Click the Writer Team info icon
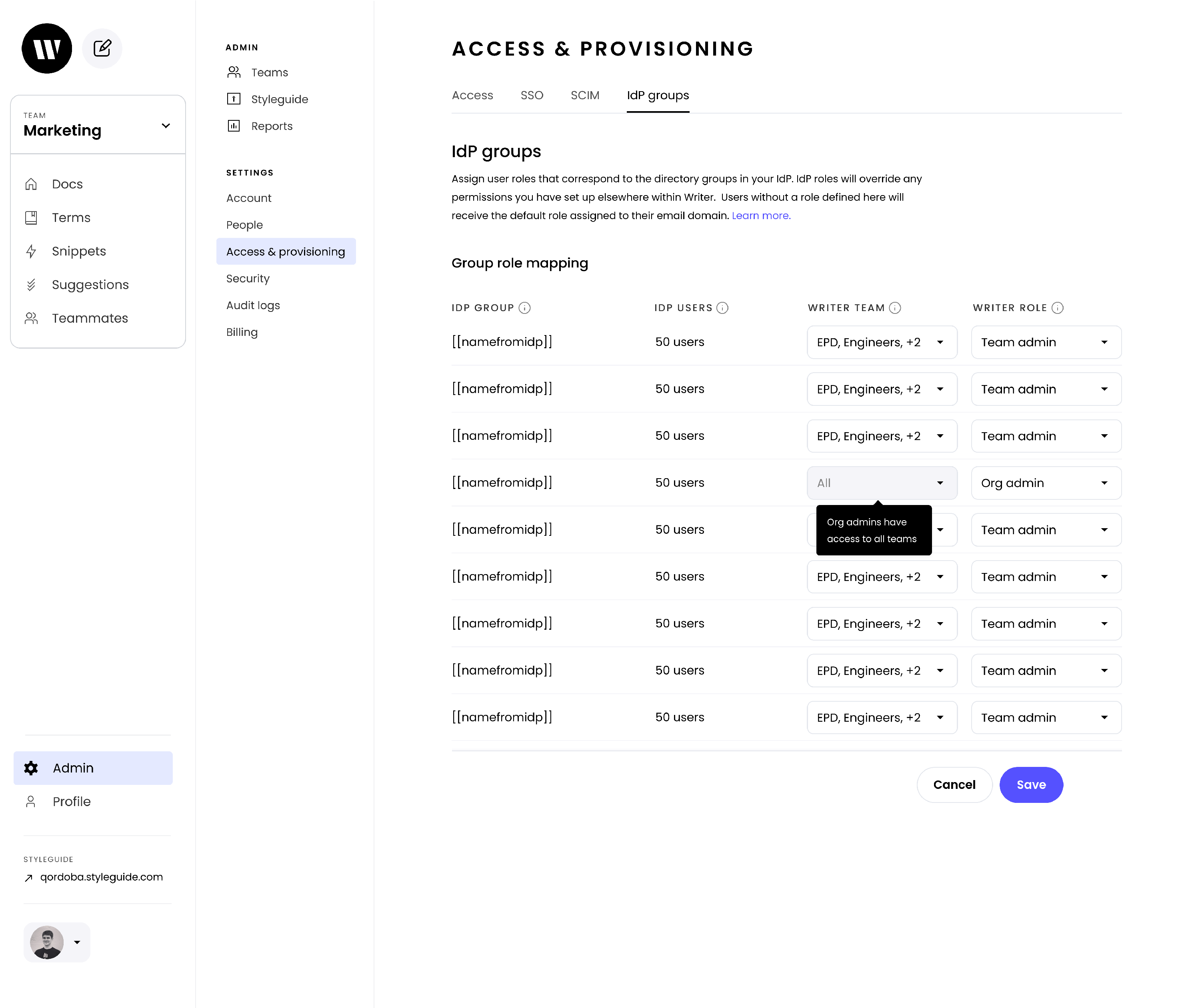Viewport: 1200px width, 1008px height. click(895, 308)
